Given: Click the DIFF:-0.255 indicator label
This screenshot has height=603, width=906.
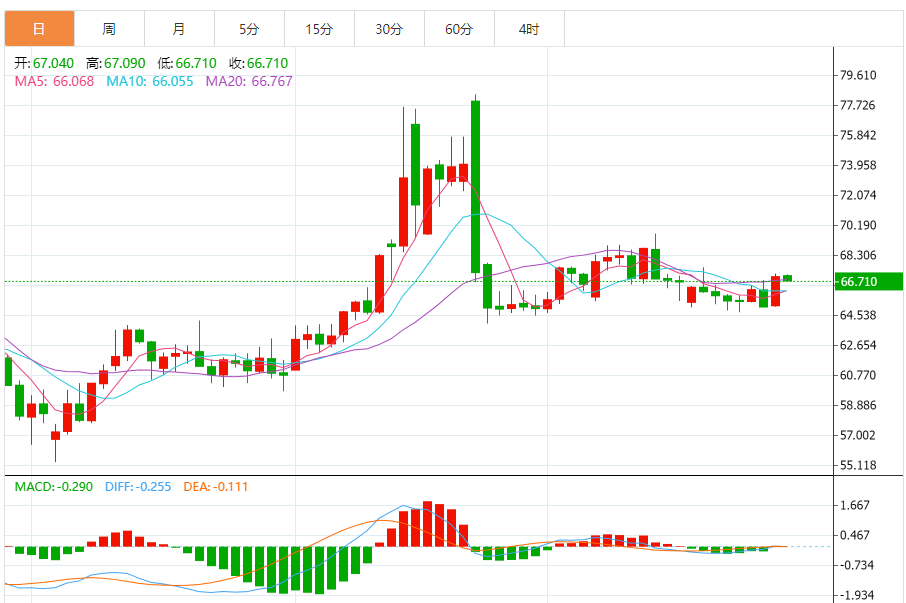Looking at the screenshot, I should pos(138,487).
